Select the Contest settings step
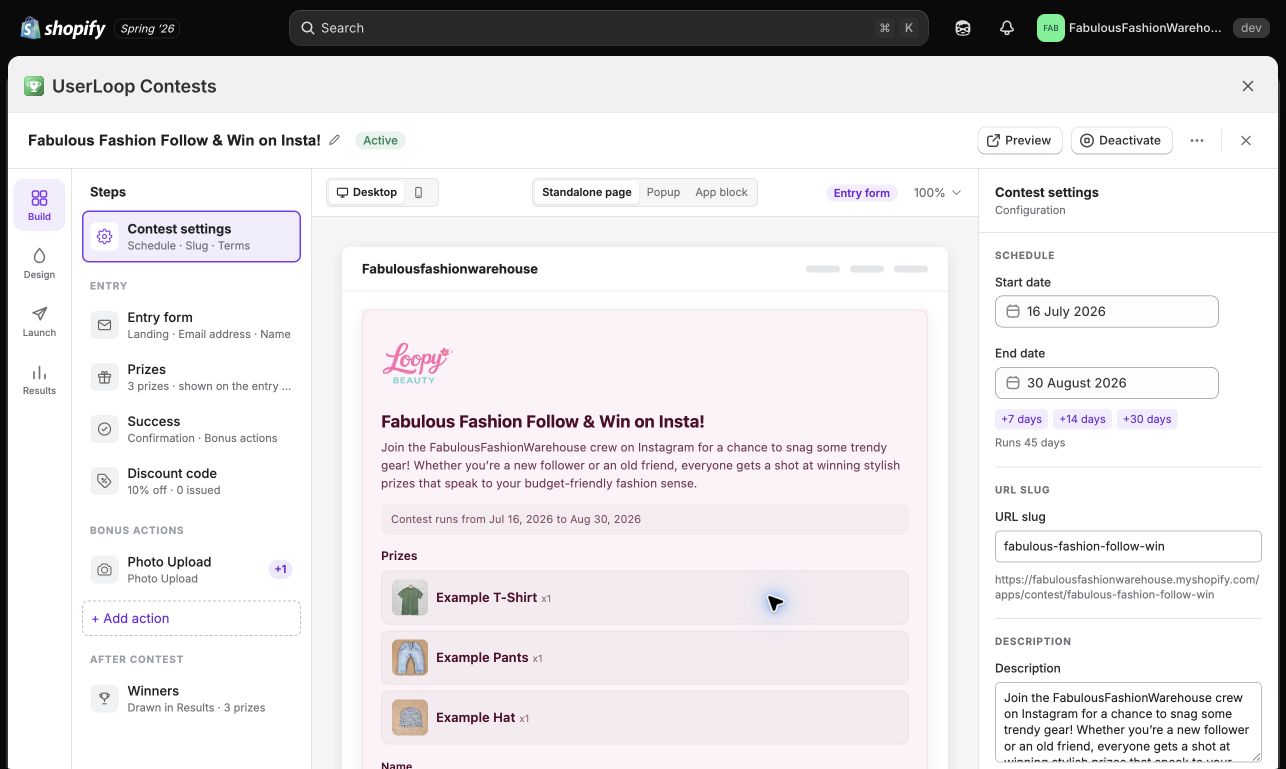The height and width of the screenshot is (769, 1286). pos(191,237)
